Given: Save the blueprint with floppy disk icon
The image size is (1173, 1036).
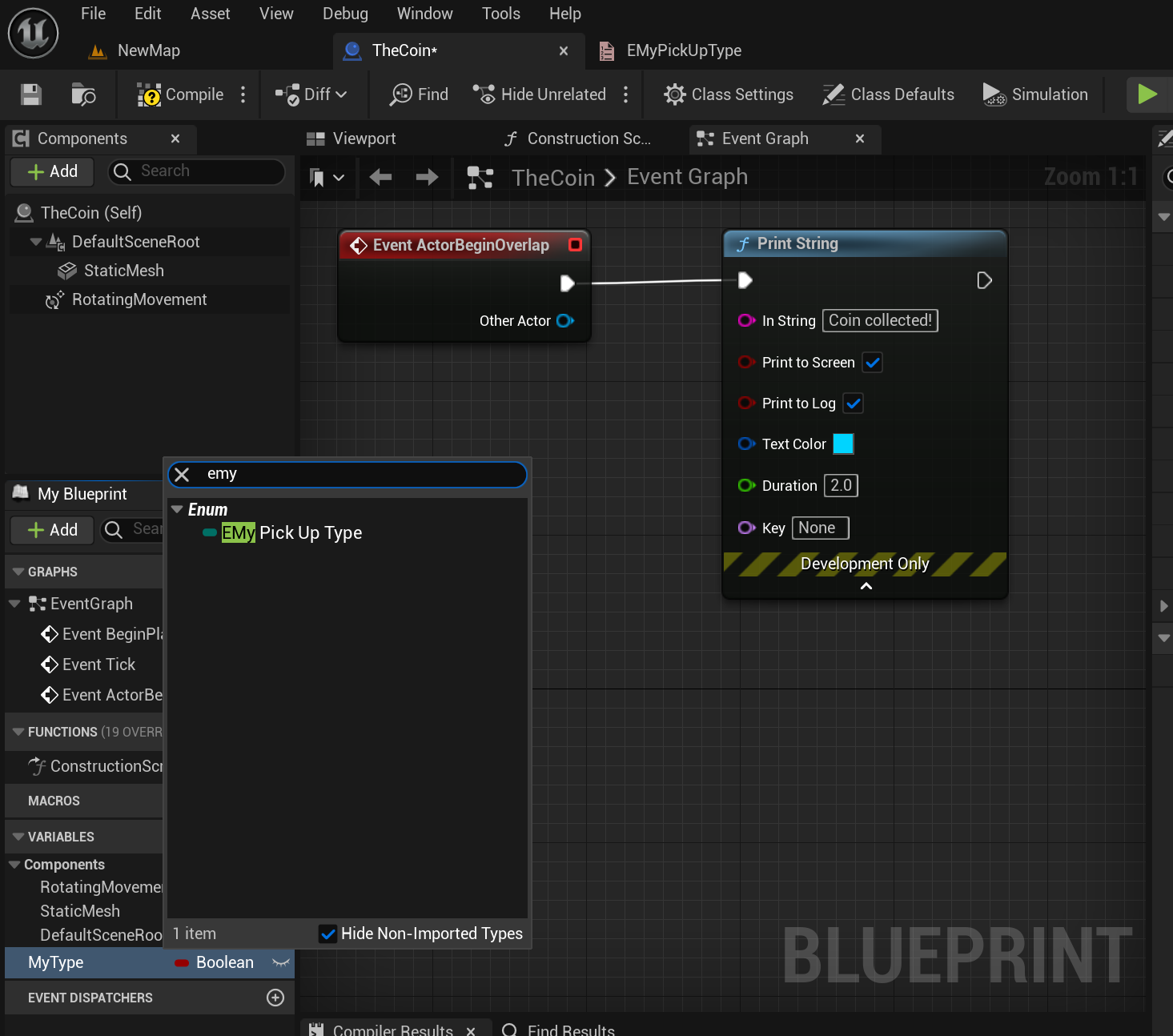Looking at the screenshot, I should point(31,94).
